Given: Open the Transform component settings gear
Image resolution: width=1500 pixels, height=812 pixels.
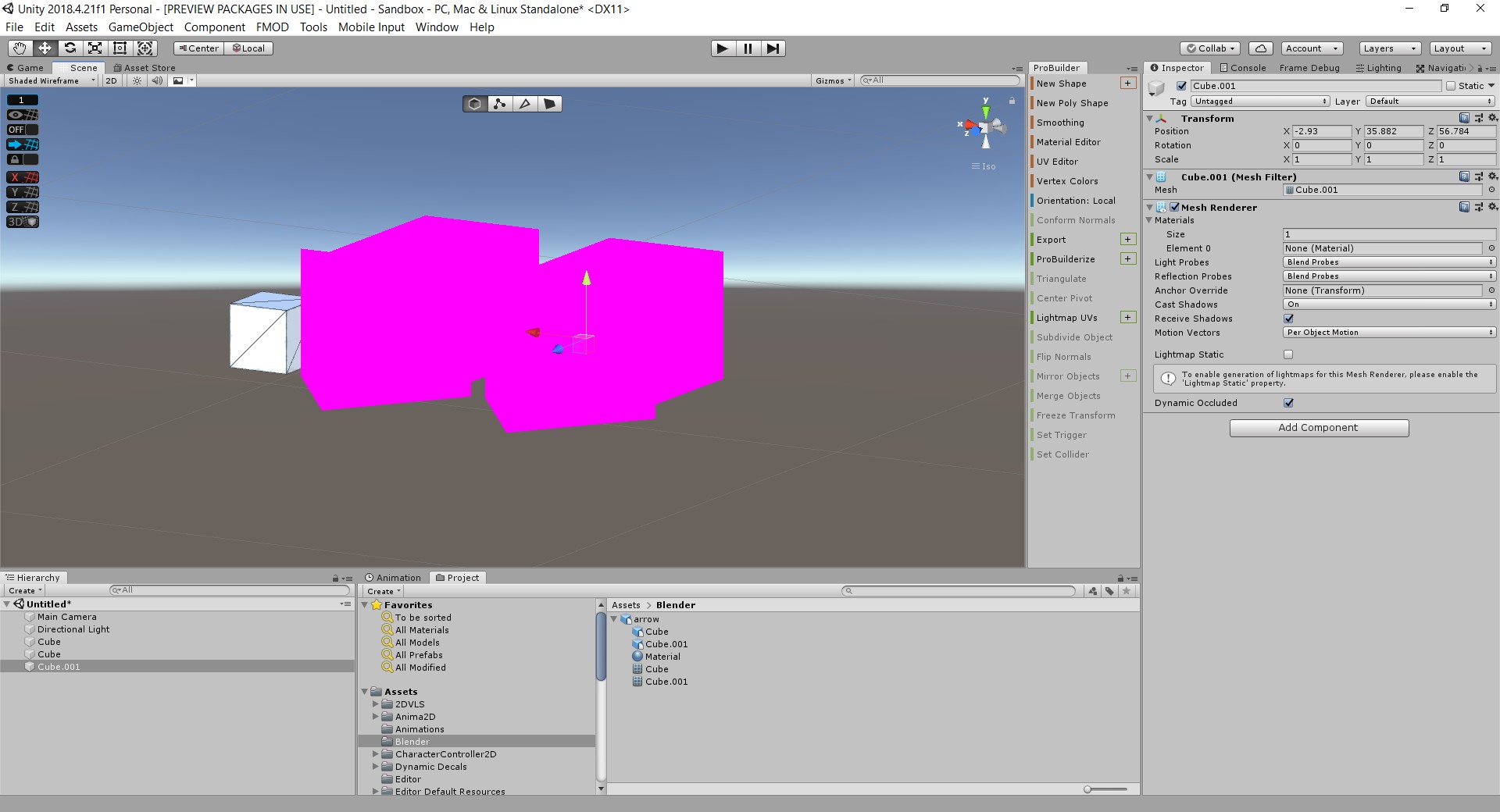Looking at the screenshot, I should 1492,118.
